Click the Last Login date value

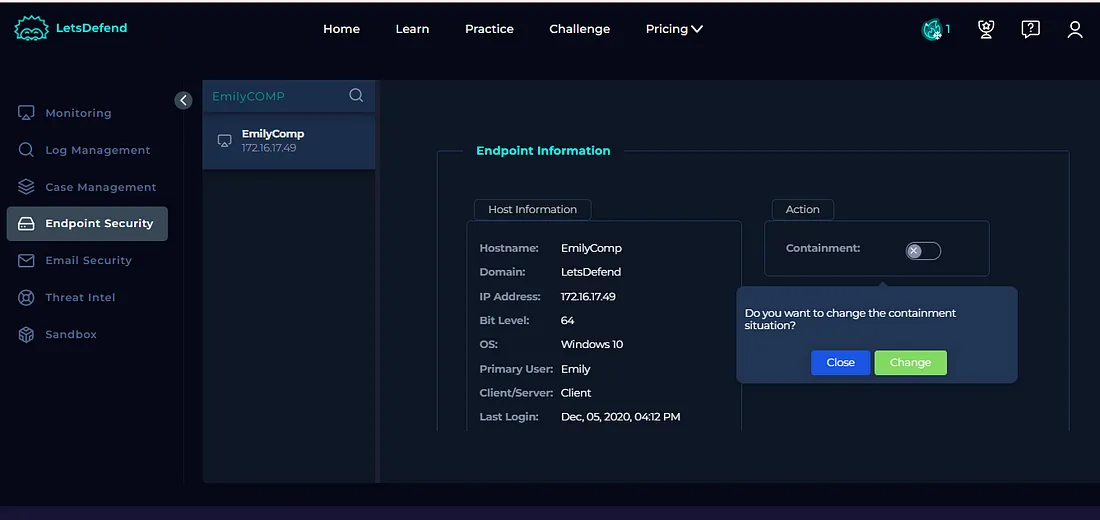click(x=621, y=417)
